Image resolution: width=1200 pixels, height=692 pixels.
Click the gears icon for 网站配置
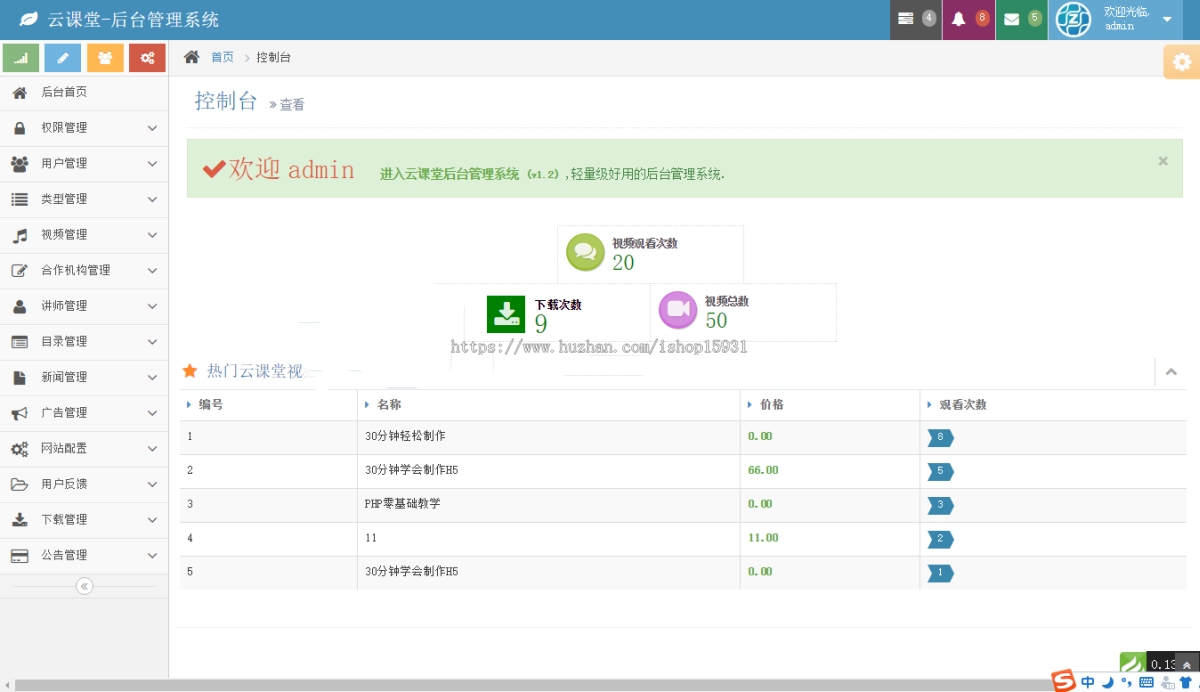click(19, 449)
